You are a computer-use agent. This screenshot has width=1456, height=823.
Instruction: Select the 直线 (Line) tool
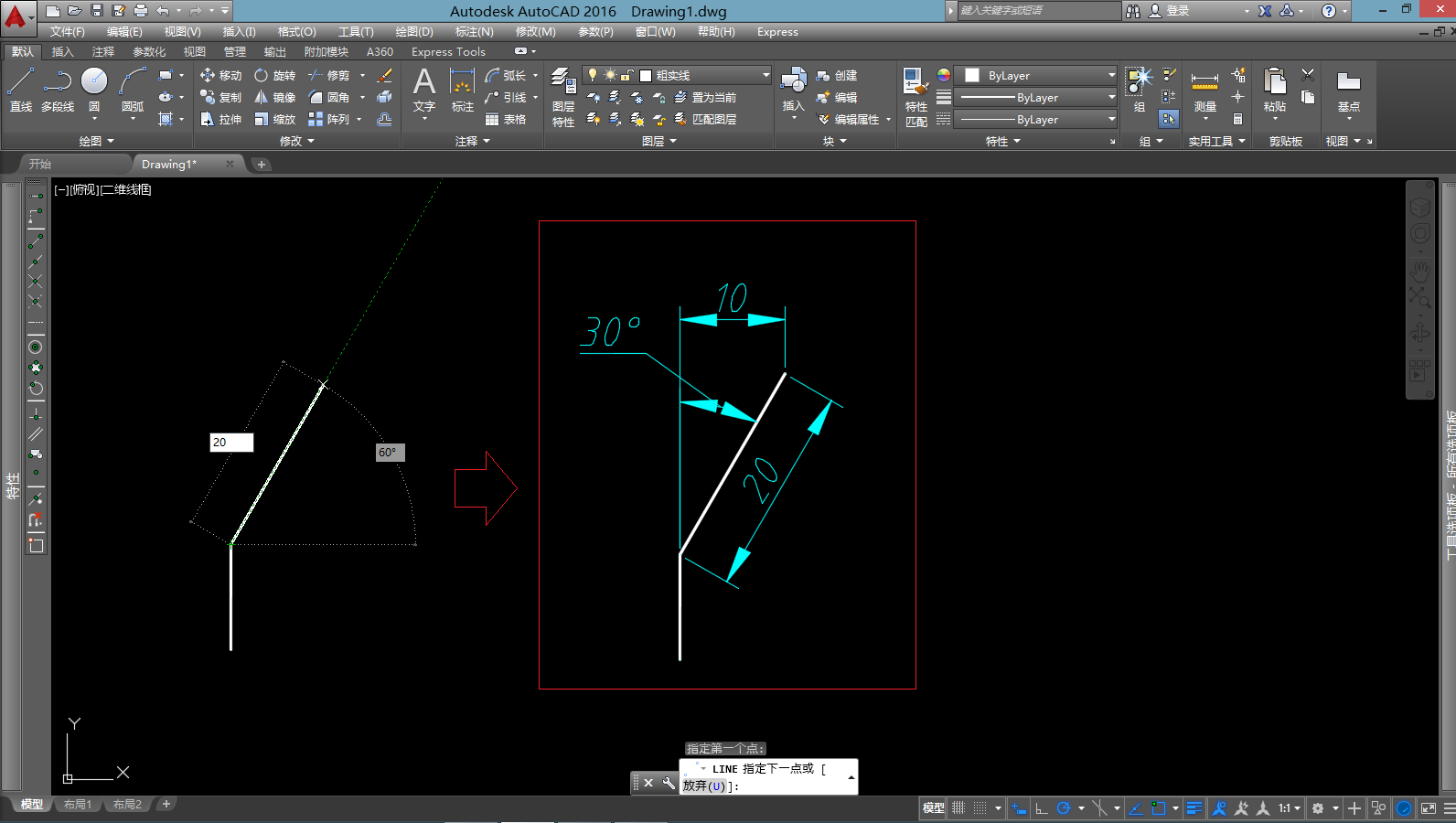tap(20, 90)
